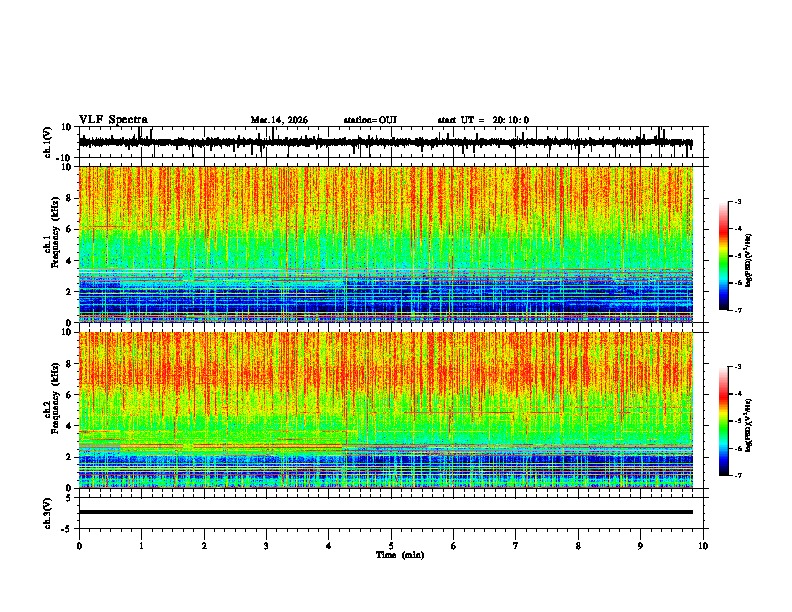Click the "ch.1(V)" axis label
The height and width of the screenshot is (612, 792).
pyautogui.click(x=48, y=142)
